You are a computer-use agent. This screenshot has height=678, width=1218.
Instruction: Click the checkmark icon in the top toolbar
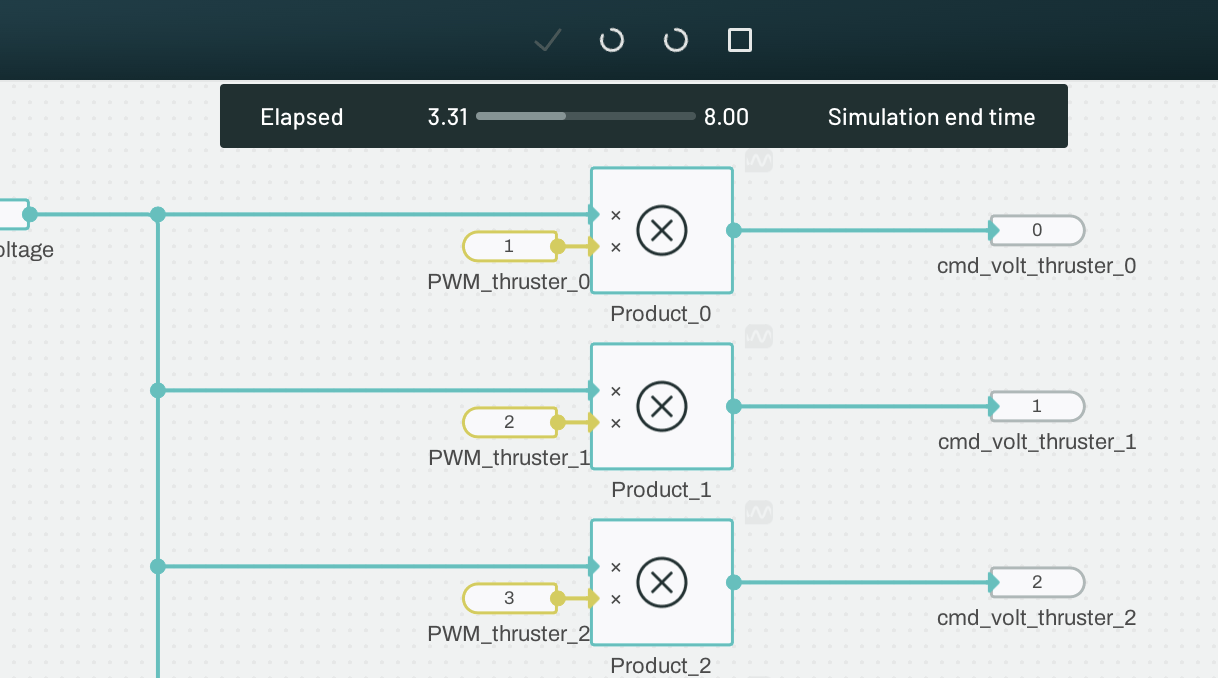tap(547, 40)
